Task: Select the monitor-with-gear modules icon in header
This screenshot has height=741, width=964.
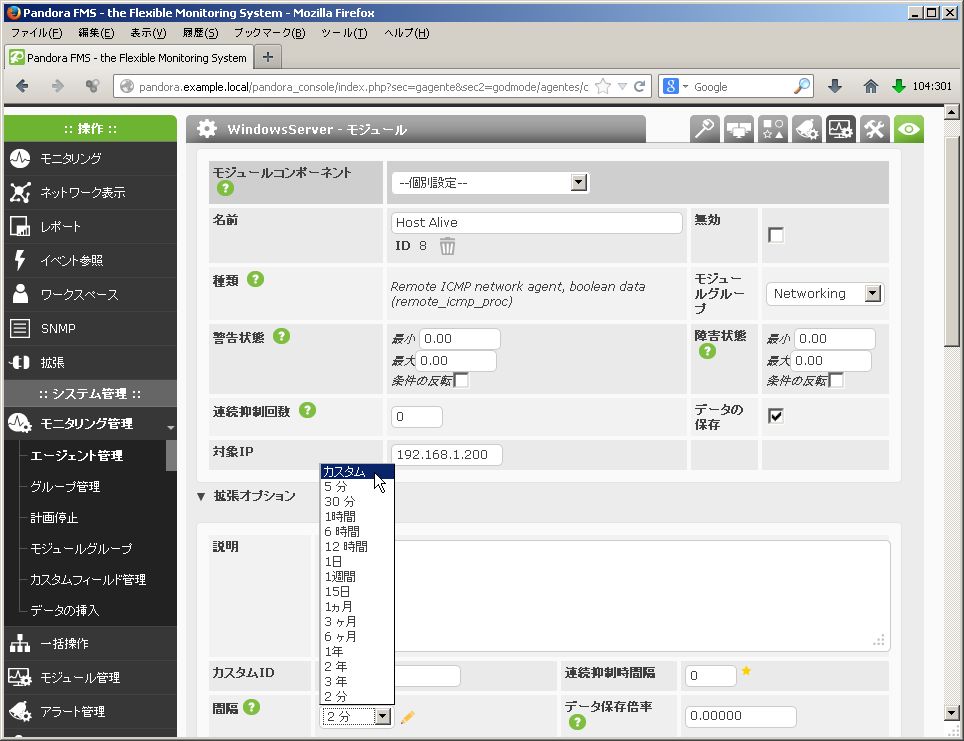Action: [x=840, y=129]
